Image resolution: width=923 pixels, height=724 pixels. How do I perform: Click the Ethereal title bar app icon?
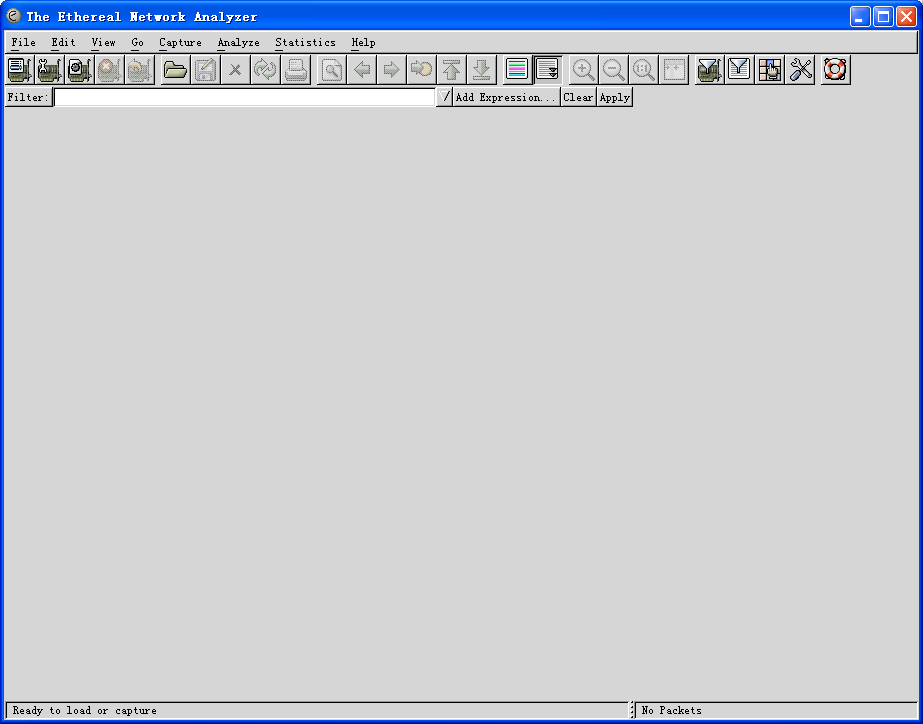(x=13, y=16)
